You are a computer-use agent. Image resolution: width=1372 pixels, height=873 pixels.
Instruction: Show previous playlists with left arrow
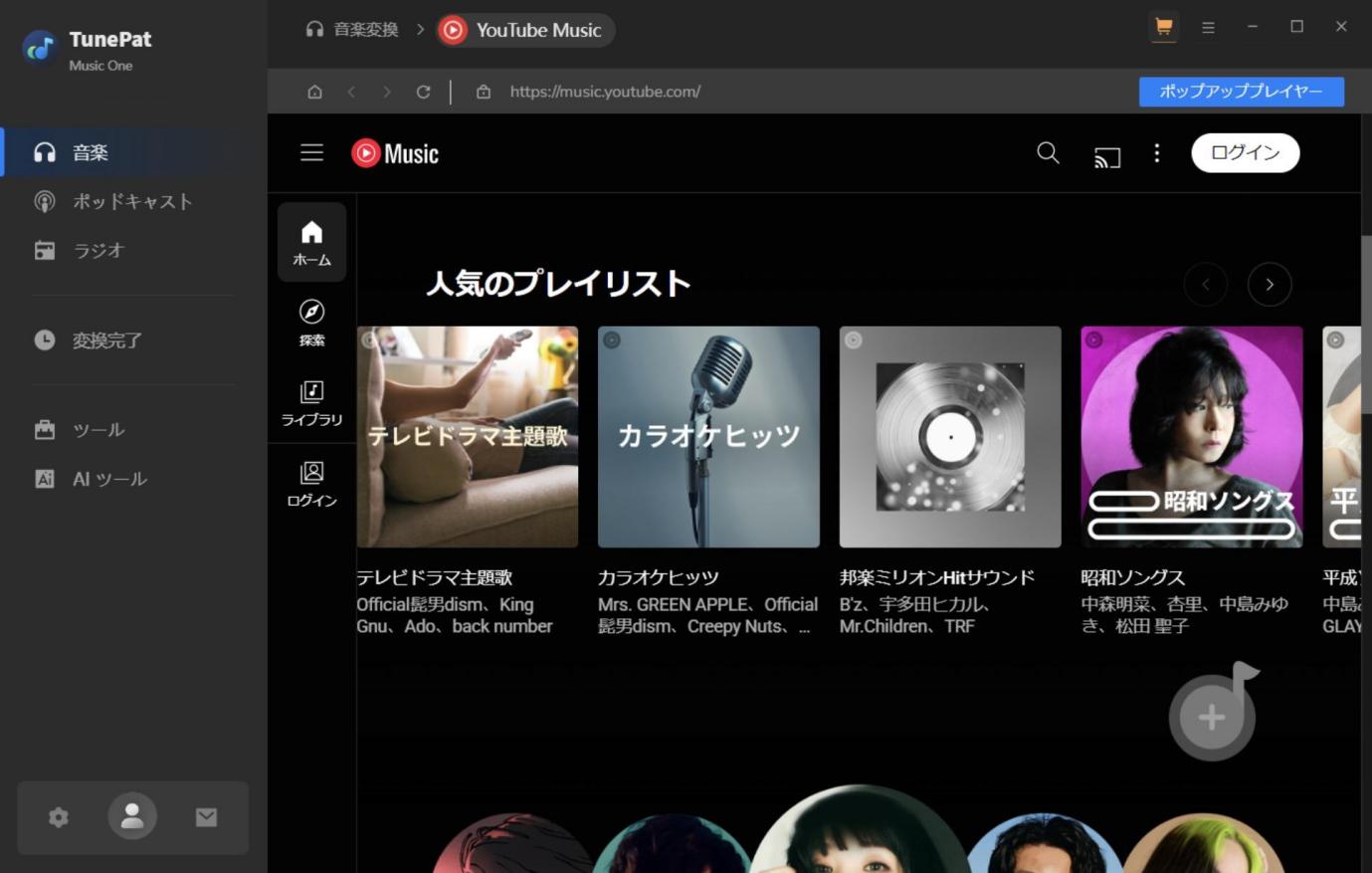(1206, 285)
